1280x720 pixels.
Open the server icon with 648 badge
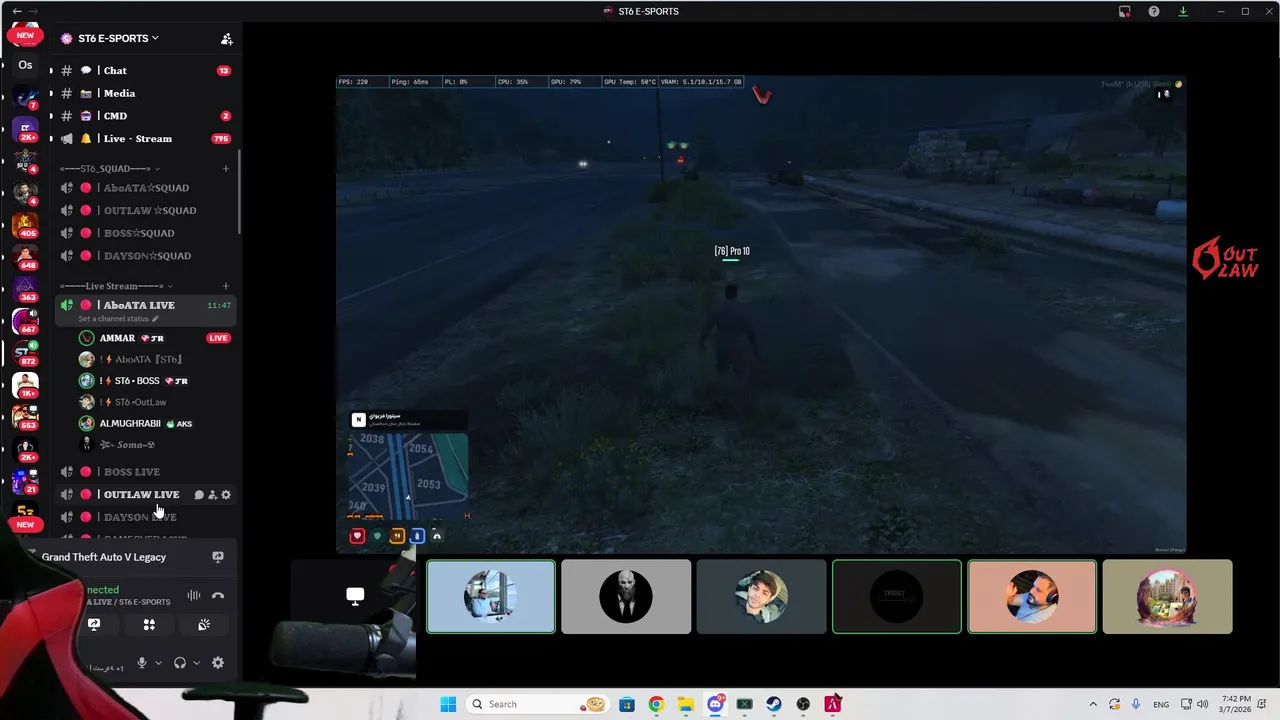tap(25, 257)
